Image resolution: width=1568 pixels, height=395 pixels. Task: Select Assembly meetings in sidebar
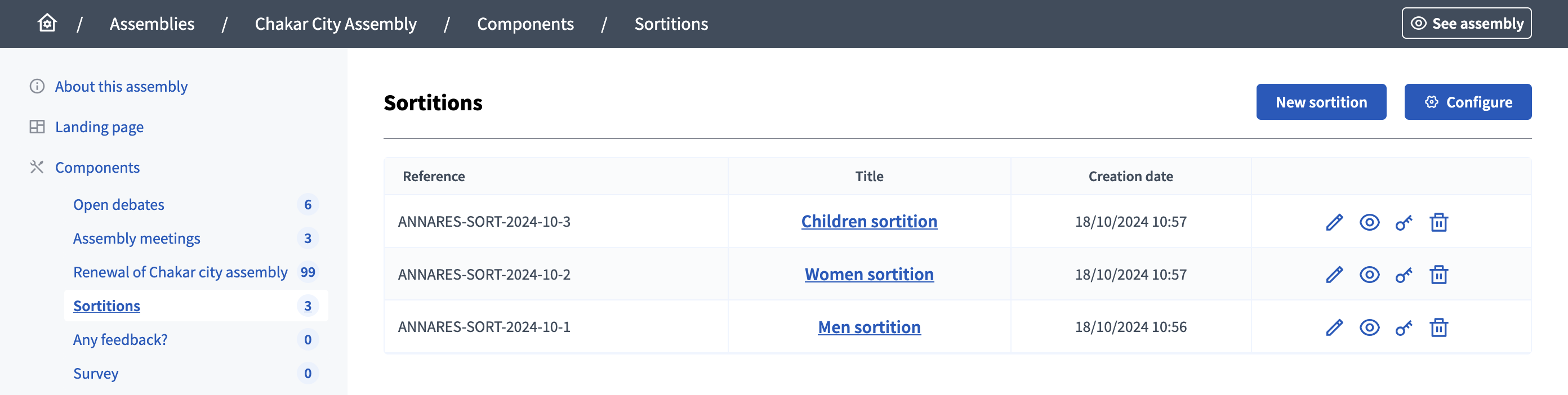pyautogui.click(x=136, y=238)
